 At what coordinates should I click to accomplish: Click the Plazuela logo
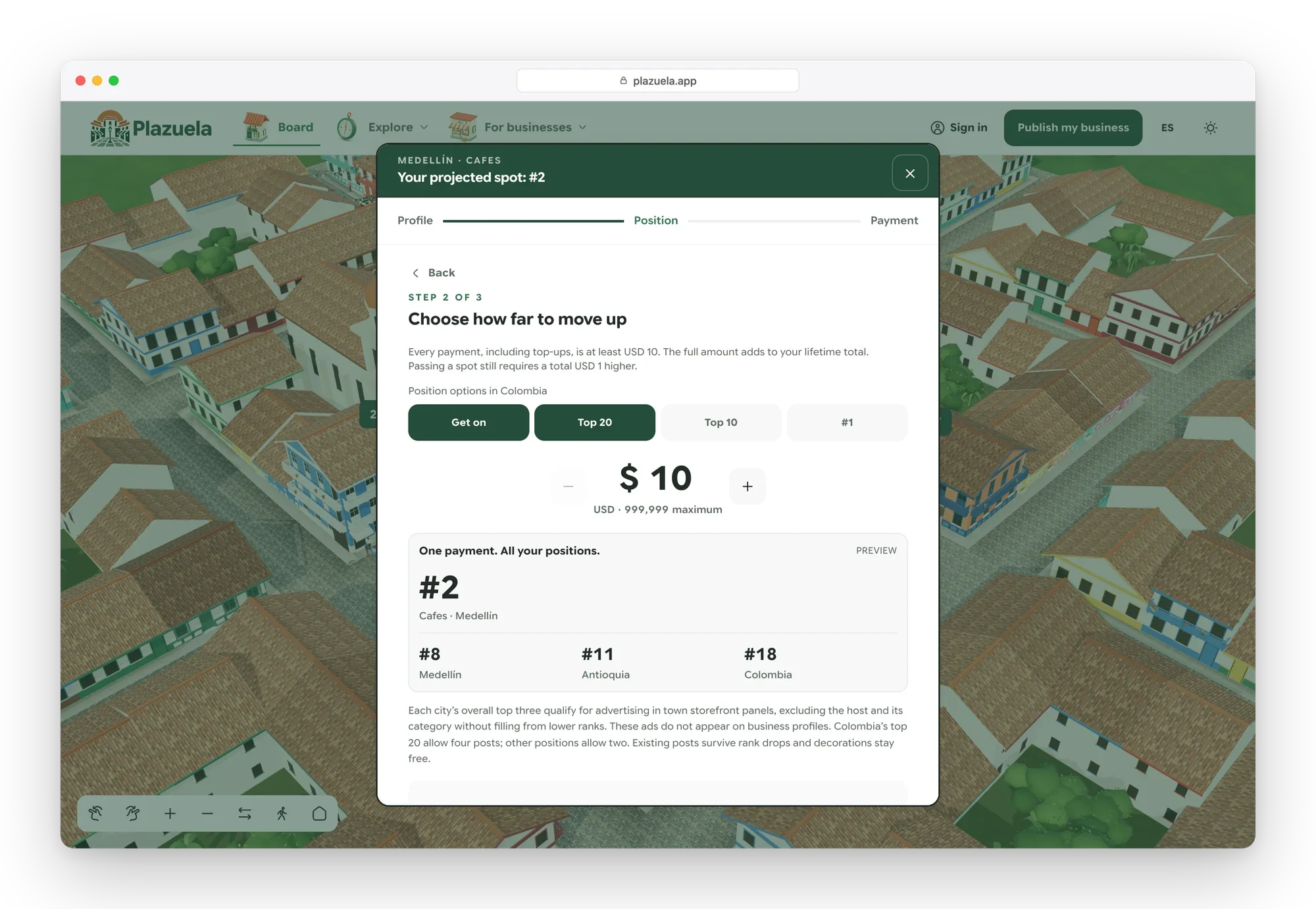(151, 128)
